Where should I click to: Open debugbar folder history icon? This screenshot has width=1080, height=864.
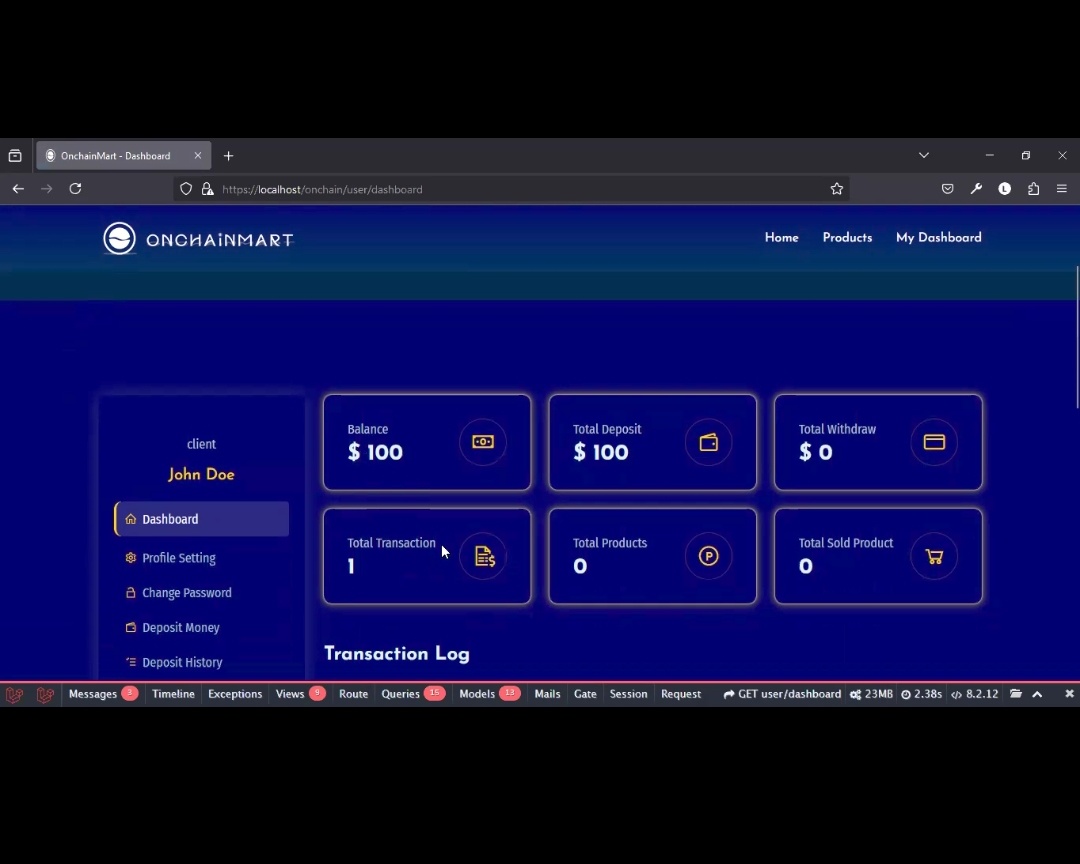coord(1016,694)
